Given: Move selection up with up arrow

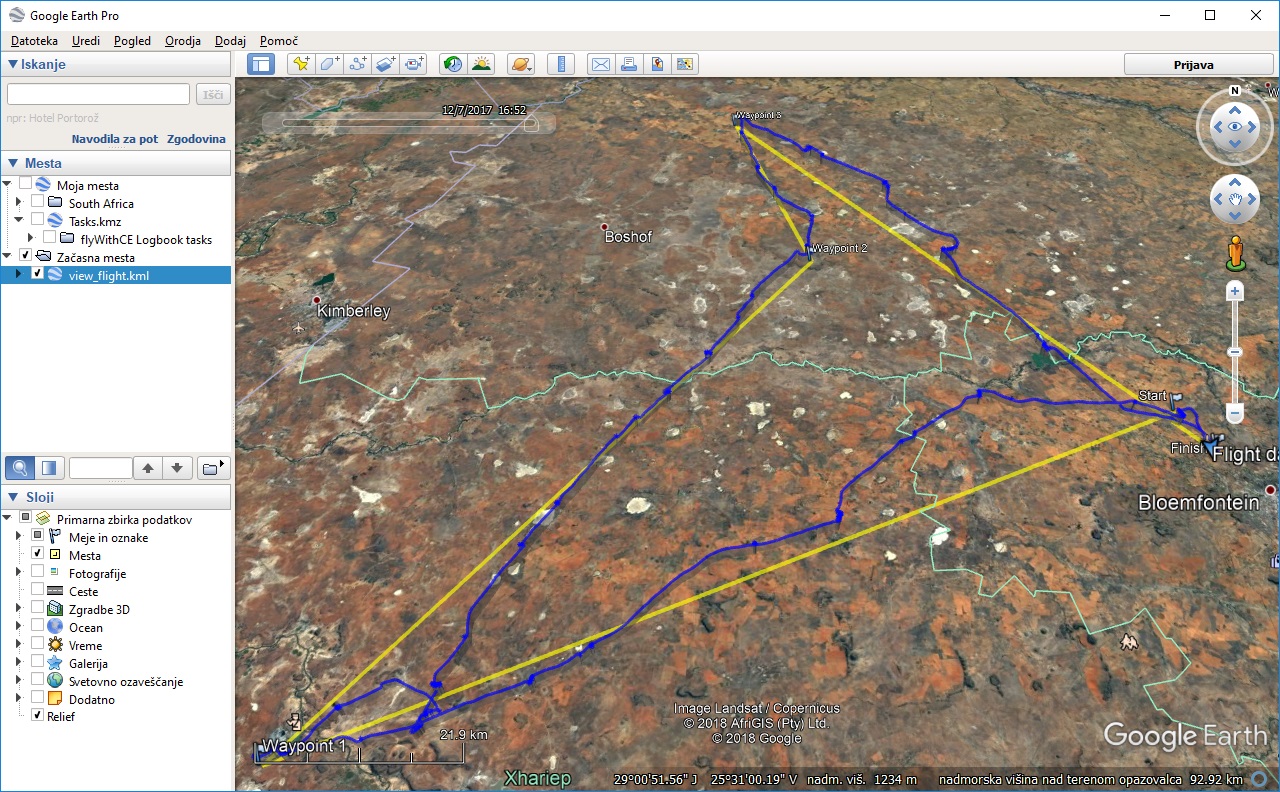Looking at the screenshot, I should pos(148,467).
